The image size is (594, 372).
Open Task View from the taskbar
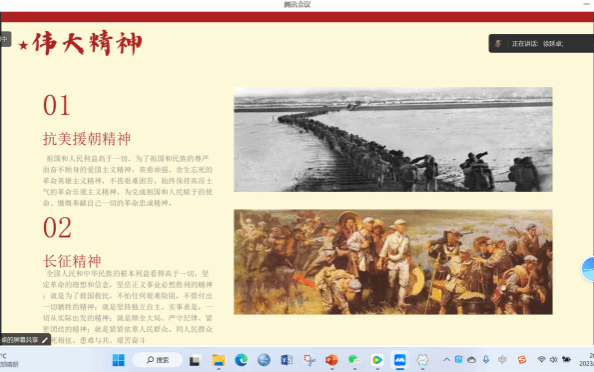point(195,360)
